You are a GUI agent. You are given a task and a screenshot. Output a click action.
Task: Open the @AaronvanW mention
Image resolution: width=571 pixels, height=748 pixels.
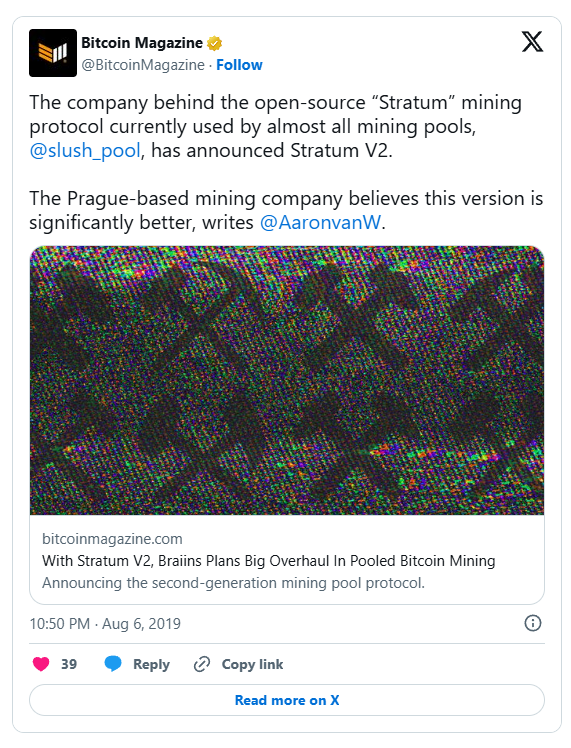(x=321, y=222)
